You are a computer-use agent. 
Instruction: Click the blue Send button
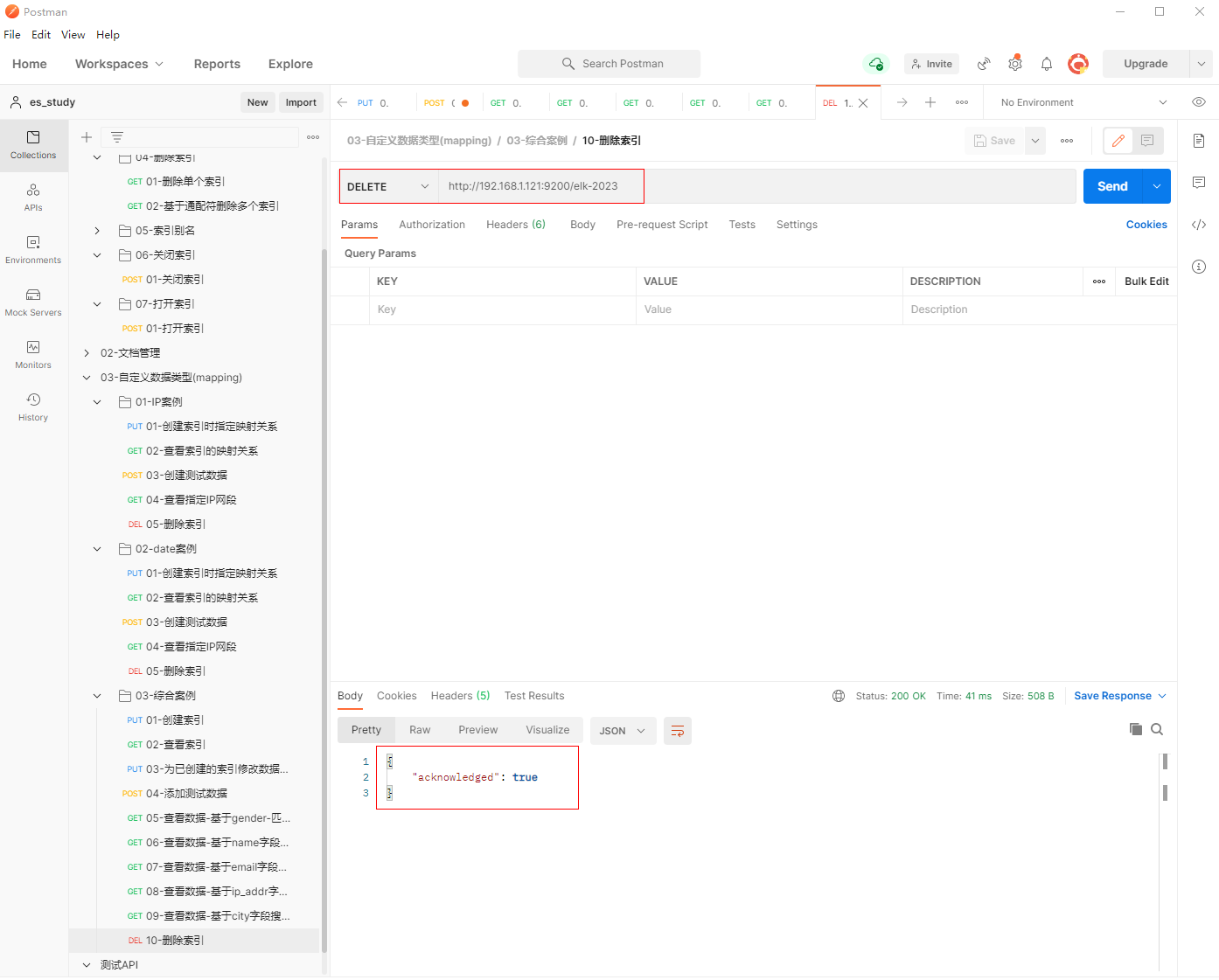pyautogui.click(x=1112, y=186)
